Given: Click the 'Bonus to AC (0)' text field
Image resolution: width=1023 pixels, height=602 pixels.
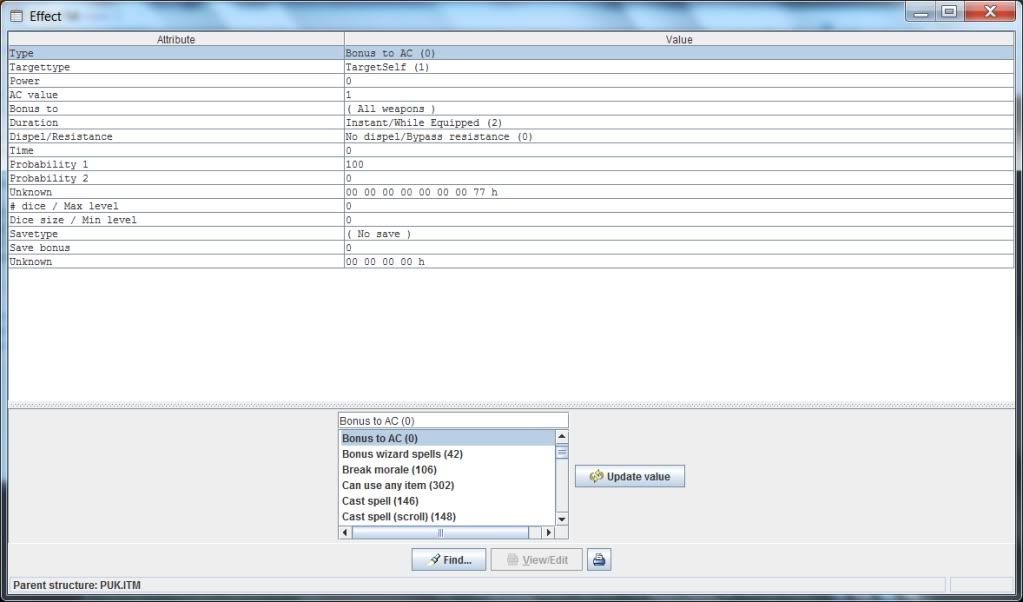Looking at the screenshot, I should 453,421.
